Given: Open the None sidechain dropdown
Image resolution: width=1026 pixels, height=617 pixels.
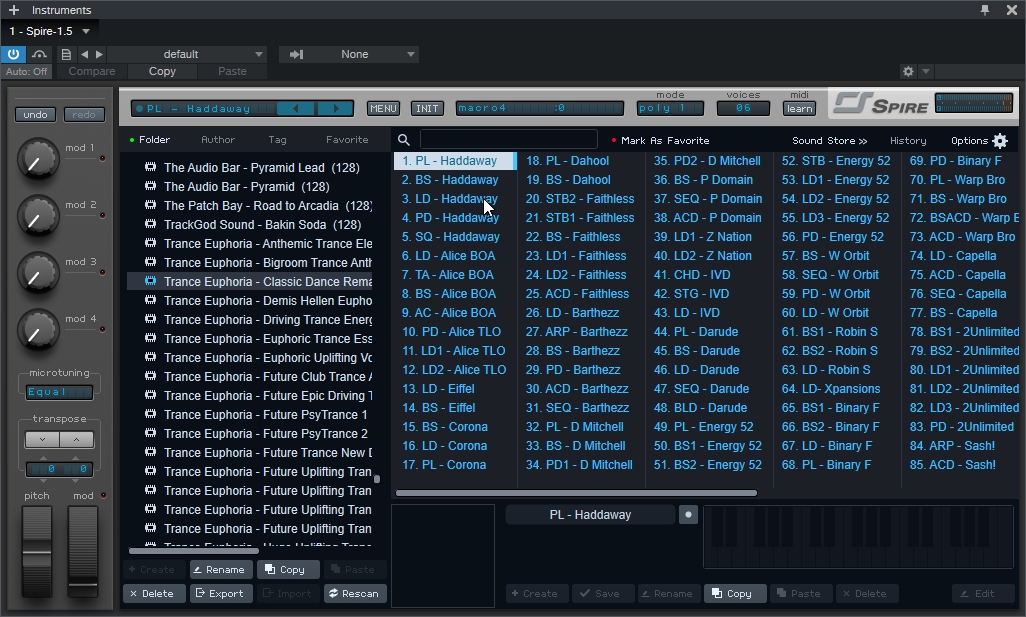Looking at the screenshot, I should 354,54.
